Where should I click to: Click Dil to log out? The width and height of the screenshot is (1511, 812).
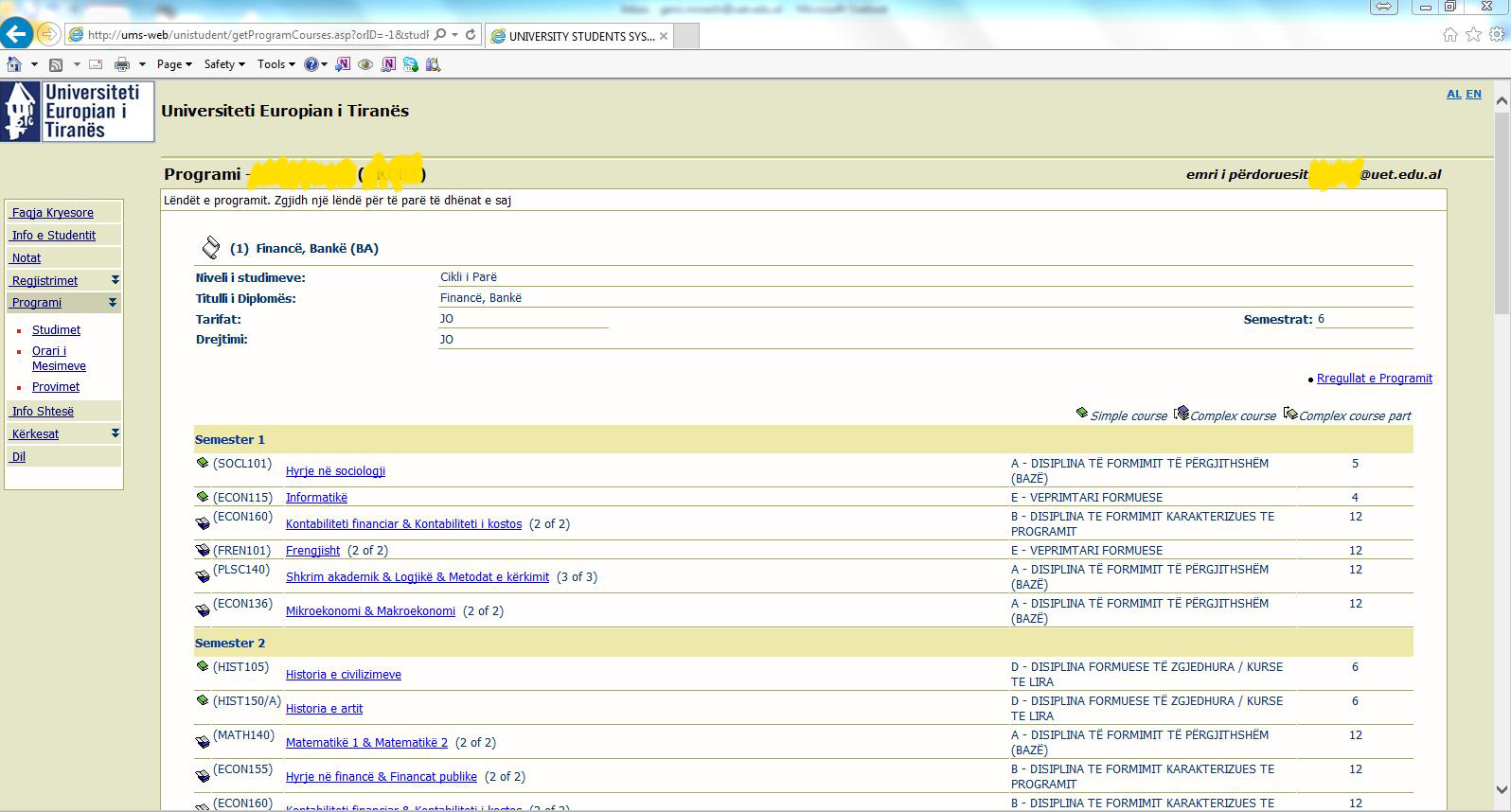coord(19,457)
